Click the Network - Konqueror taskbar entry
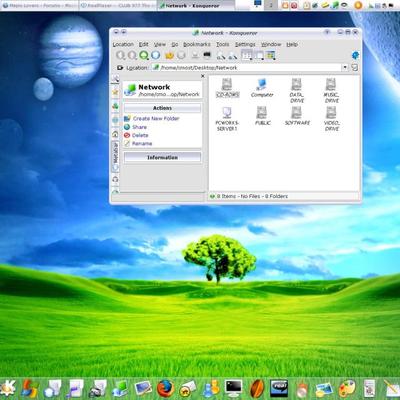Viewport: 400px width, 400px height. [195, 6]
